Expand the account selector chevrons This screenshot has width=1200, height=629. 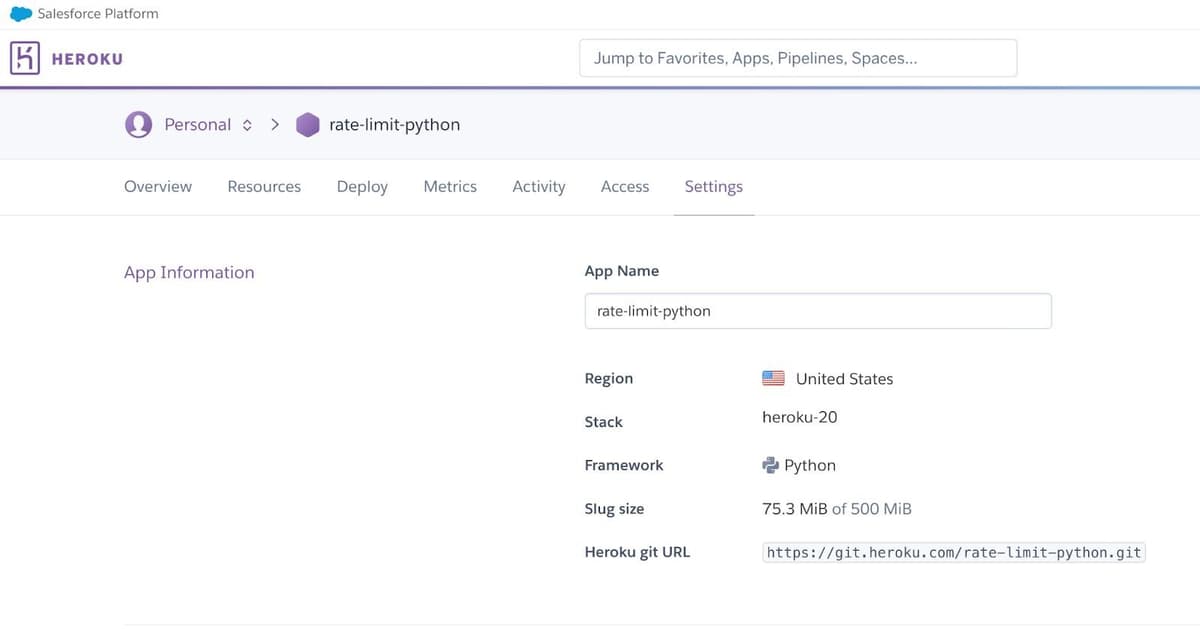(x=246, y=124)
